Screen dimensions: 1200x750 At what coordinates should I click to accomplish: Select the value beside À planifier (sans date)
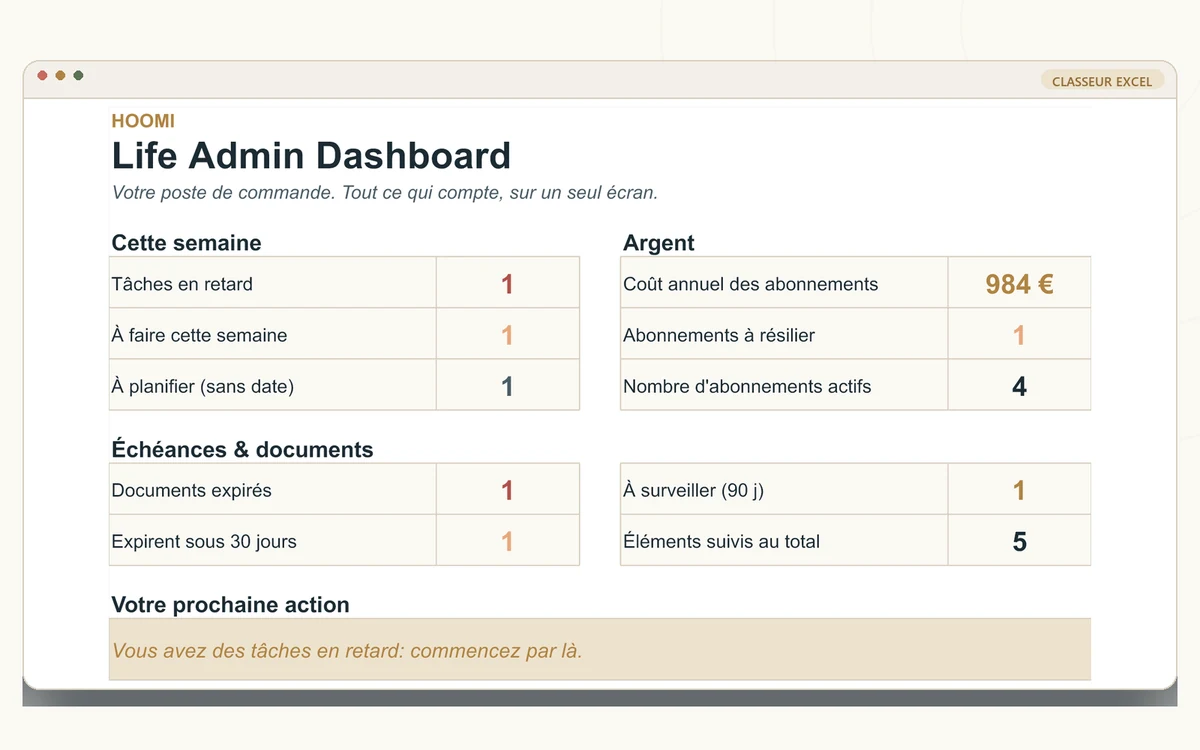point(507,385)
